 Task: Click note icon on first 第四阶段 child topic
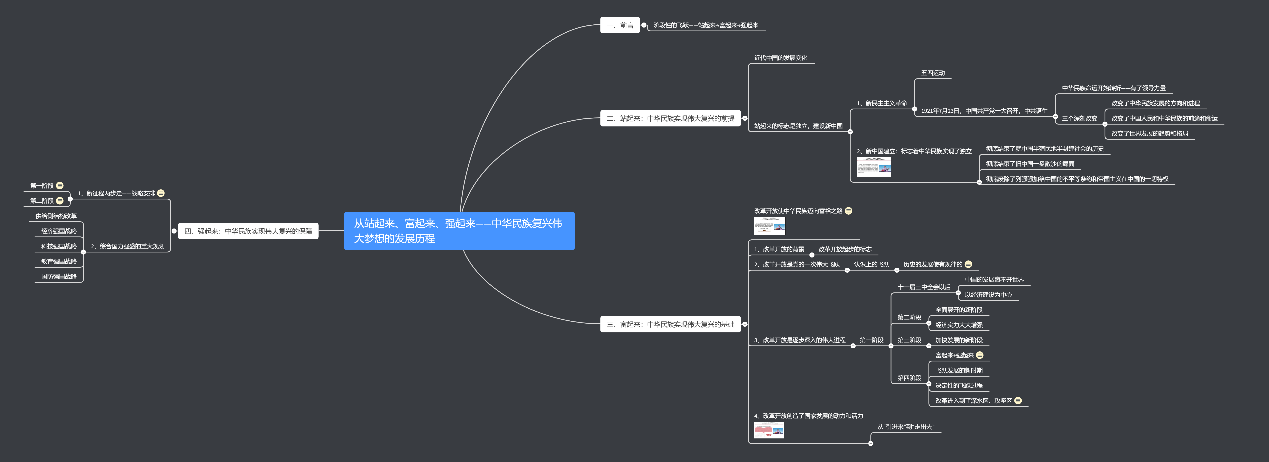tap(979, 356)
